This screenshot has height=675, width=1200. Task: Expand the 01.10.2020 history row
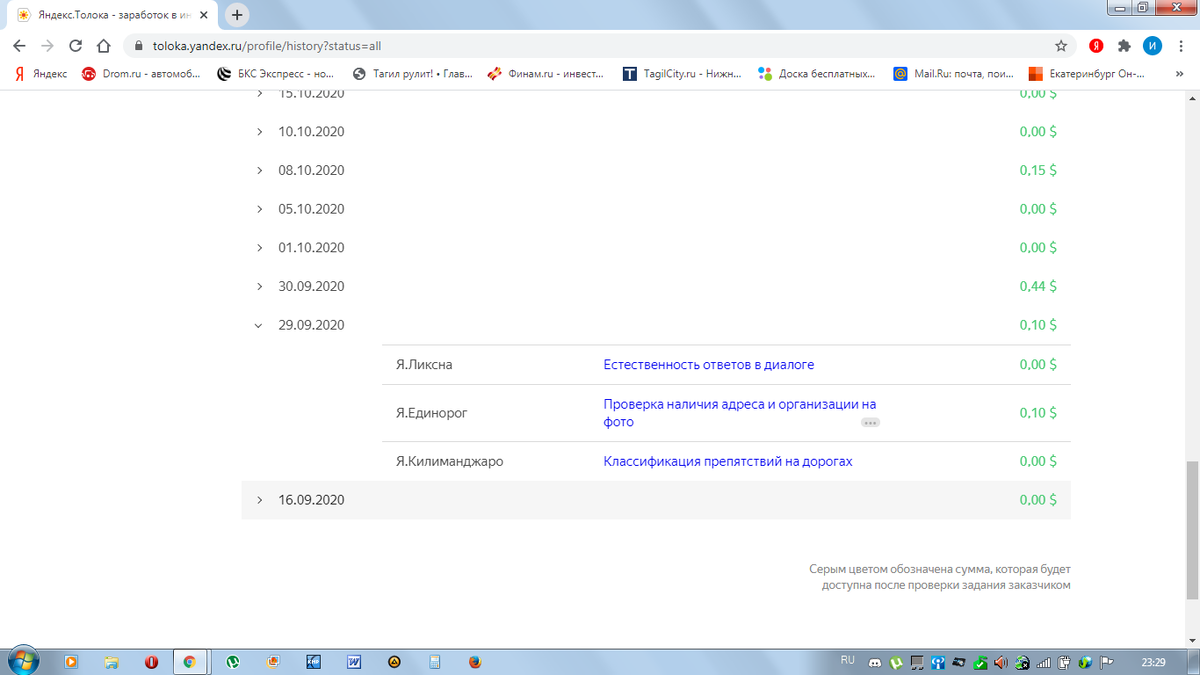click(656, 247)
